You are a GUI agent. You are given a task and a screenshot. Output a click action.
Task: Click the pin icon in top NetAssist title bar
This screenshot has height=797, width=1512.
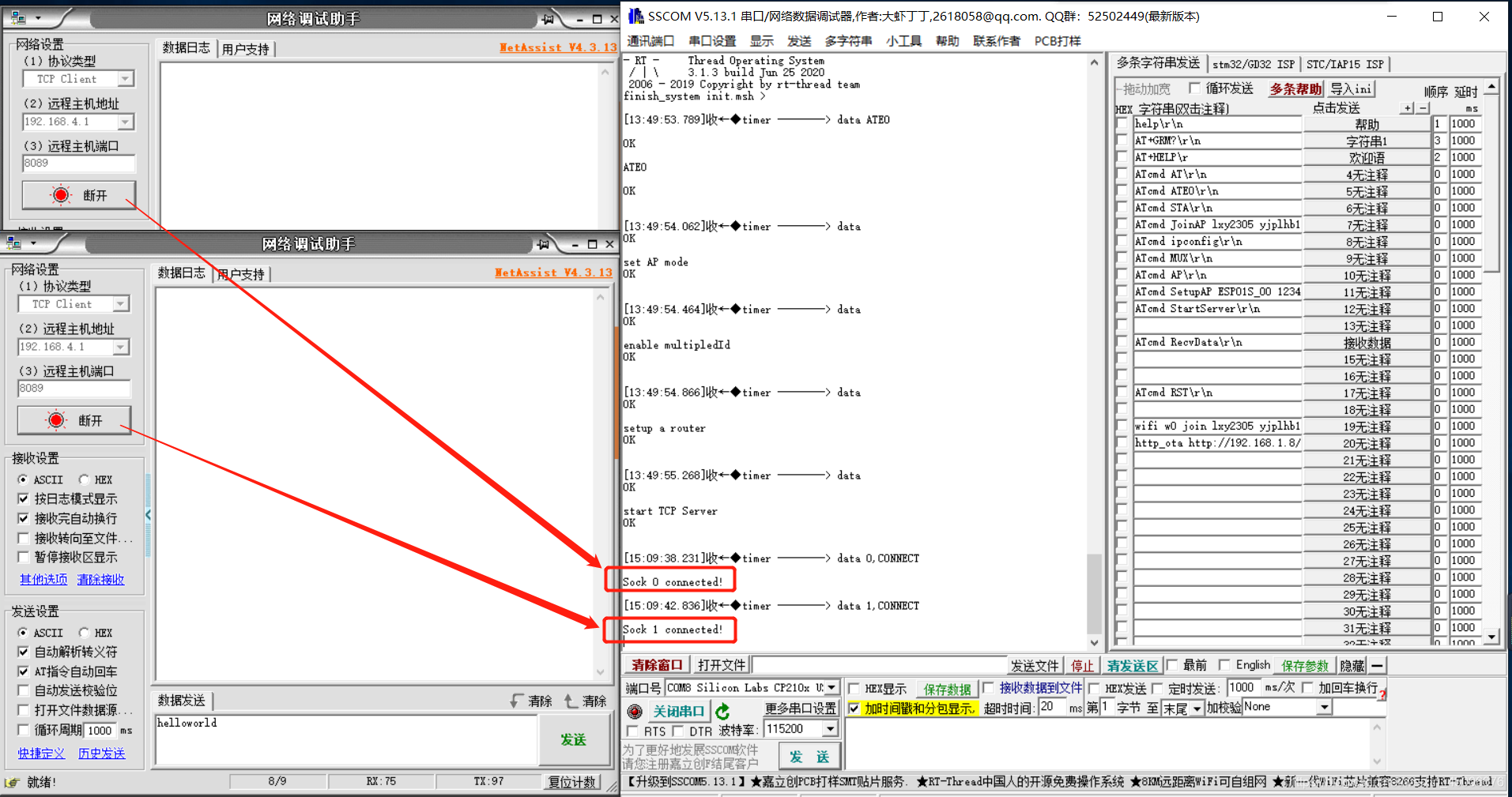tap(548, 18)
